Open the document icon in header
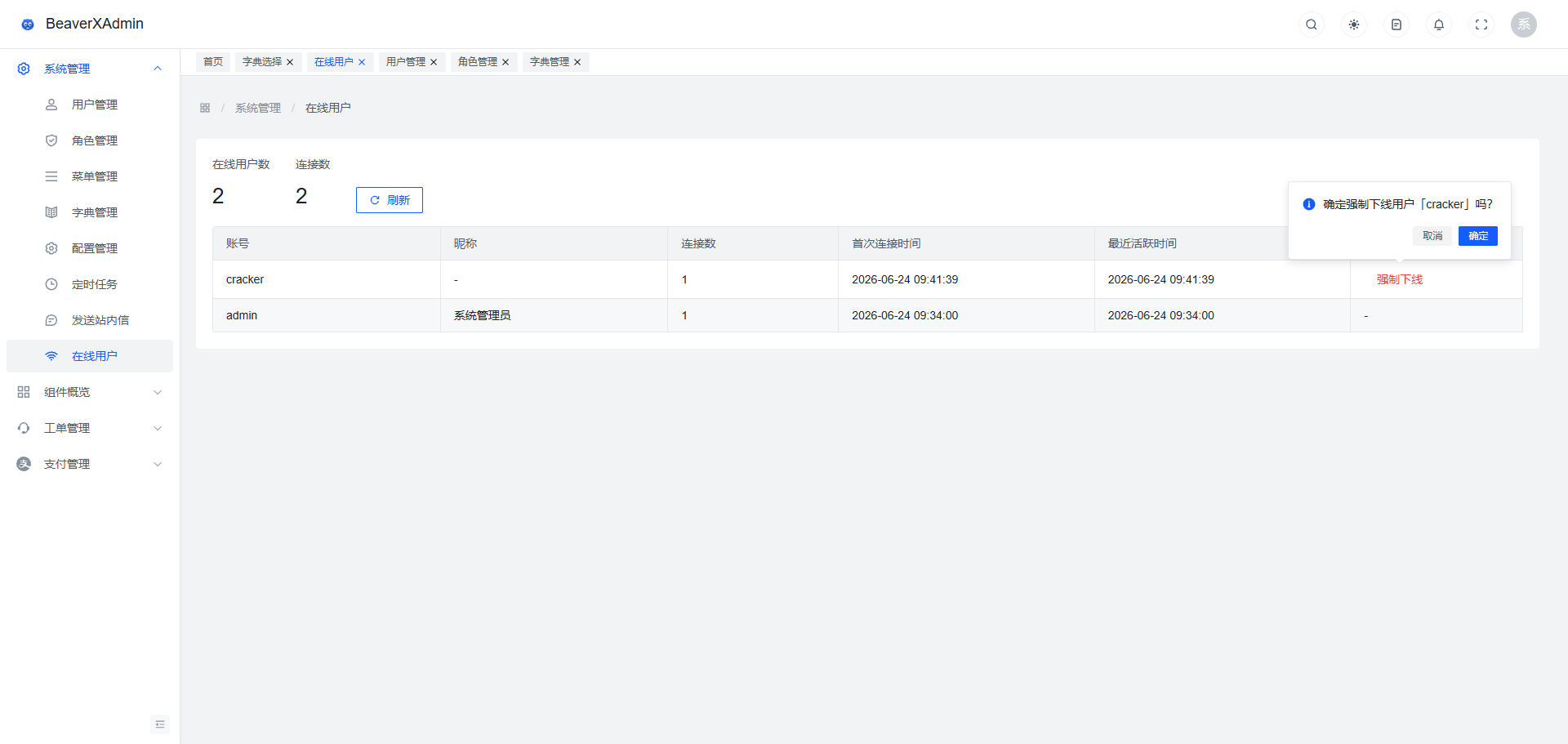Screen dimensions: 1568x744 1396,25
